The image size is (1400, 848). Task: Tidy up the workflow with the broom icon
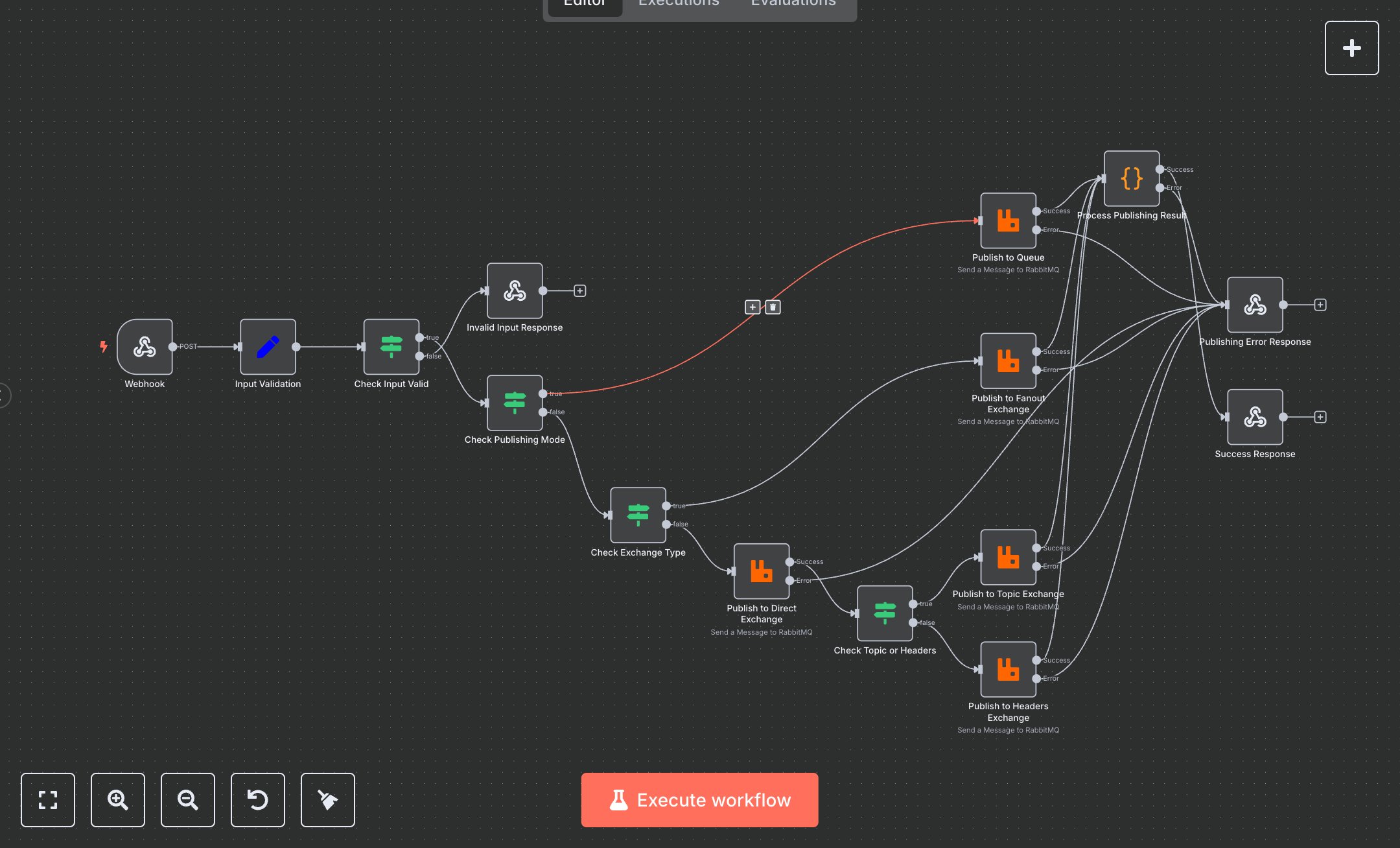[327, 800]
